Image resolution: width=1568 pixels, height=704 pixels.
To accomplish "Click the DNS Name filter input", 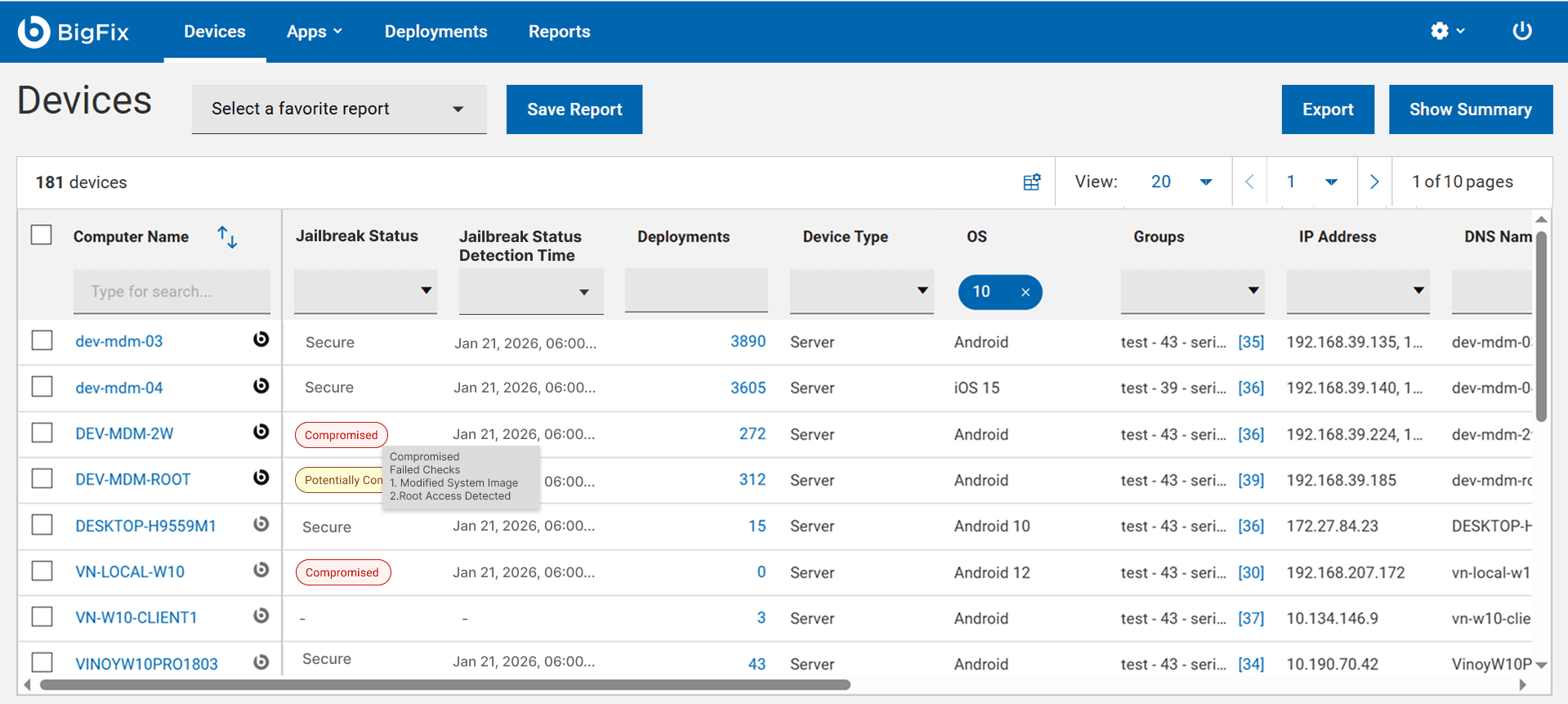I will pyautogui.click(x=1491, y=291).
